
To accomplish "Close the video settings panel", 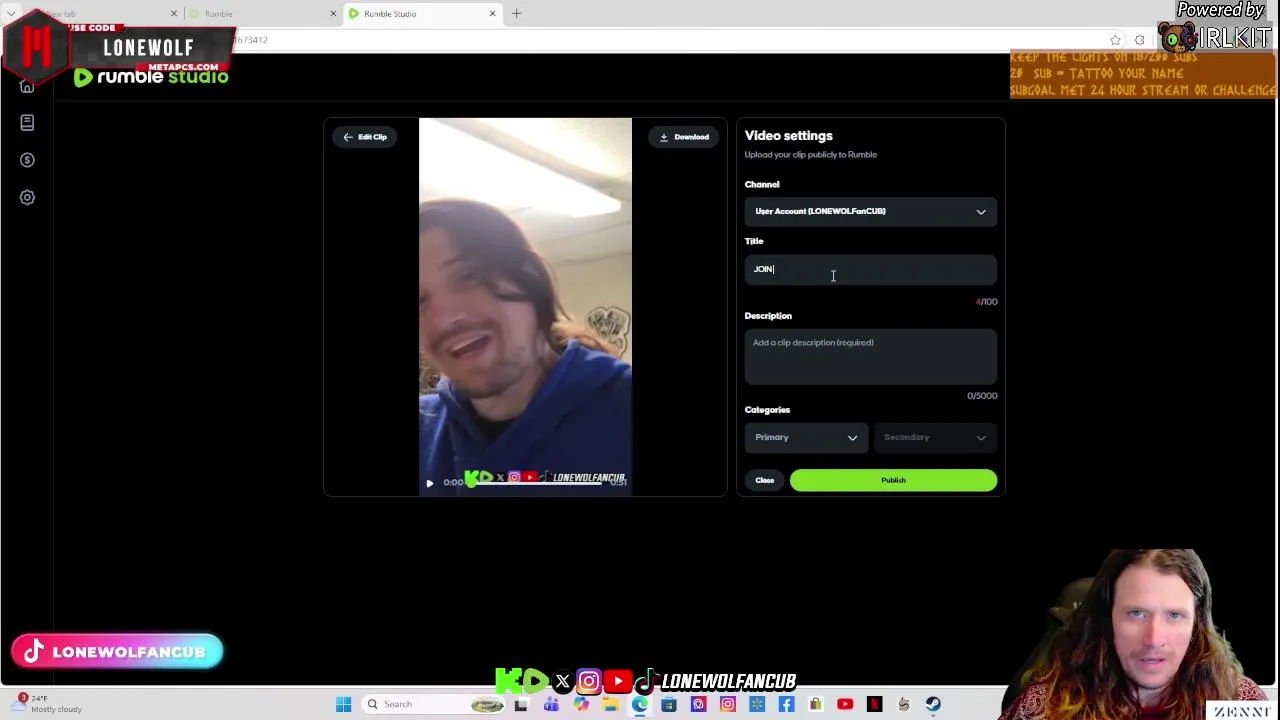I will pyautogui.click(x=764, y=480).
